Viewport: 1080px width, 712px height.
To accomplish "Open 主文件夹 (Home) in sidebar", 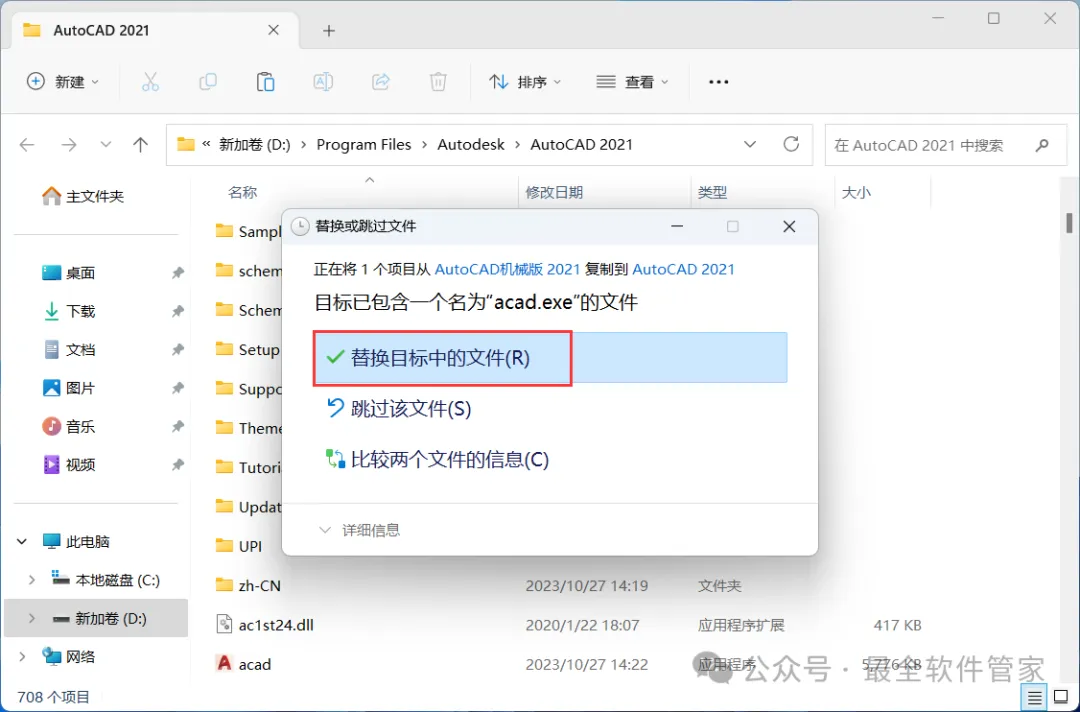I will point(83,196).
